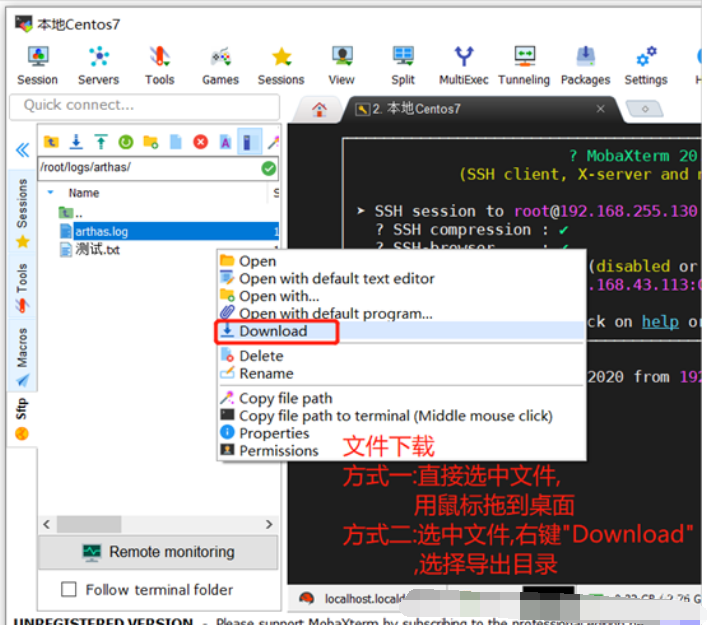Click the Session toolbar icon

37,64
